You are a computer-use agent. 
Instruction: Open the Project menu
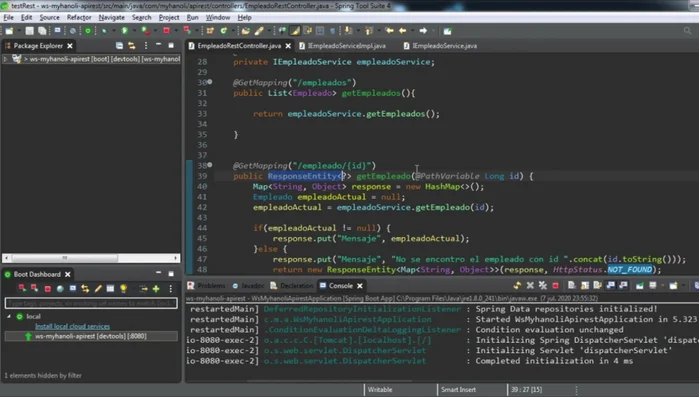coord(169,17)
